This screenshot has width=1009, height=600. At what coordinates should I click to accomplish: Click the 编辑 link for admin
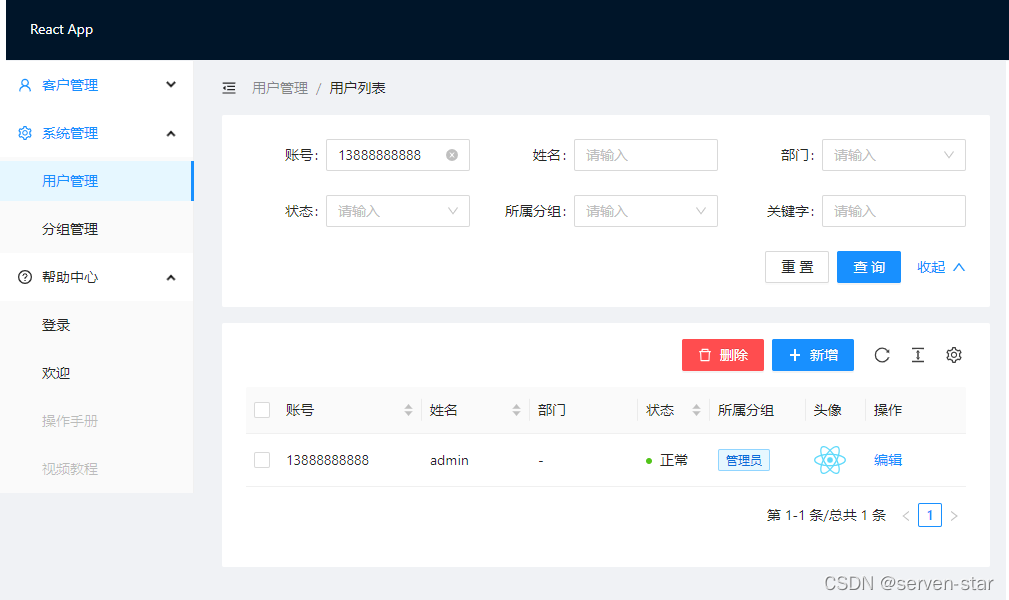click(888, 460)
